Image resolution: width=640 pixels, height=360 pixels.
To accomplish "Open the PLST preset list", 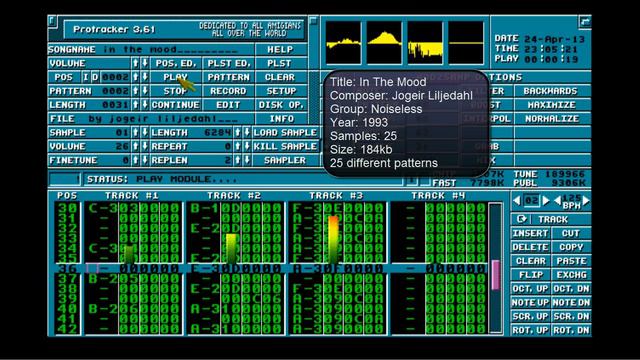I will pos(280,63).
